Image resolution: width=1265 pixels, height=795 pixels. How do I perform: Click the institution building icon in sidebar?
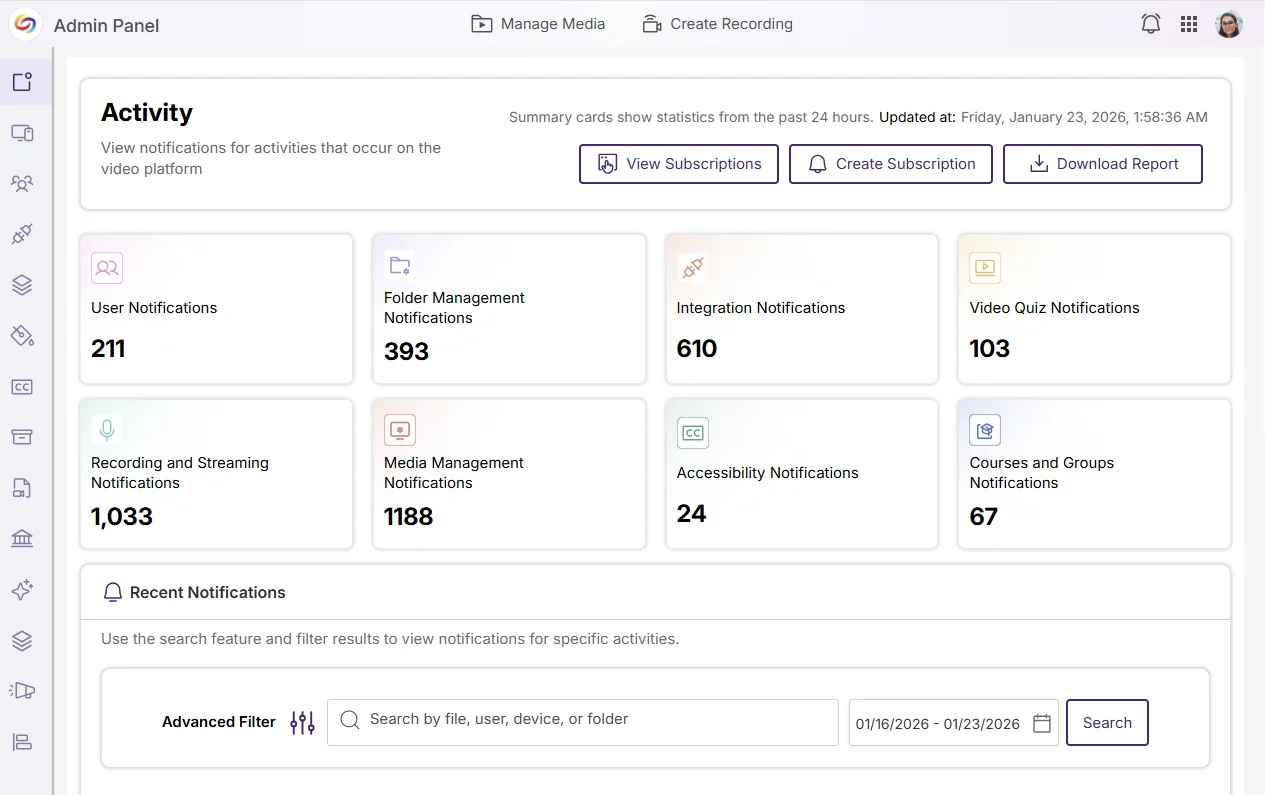(22, 539)
